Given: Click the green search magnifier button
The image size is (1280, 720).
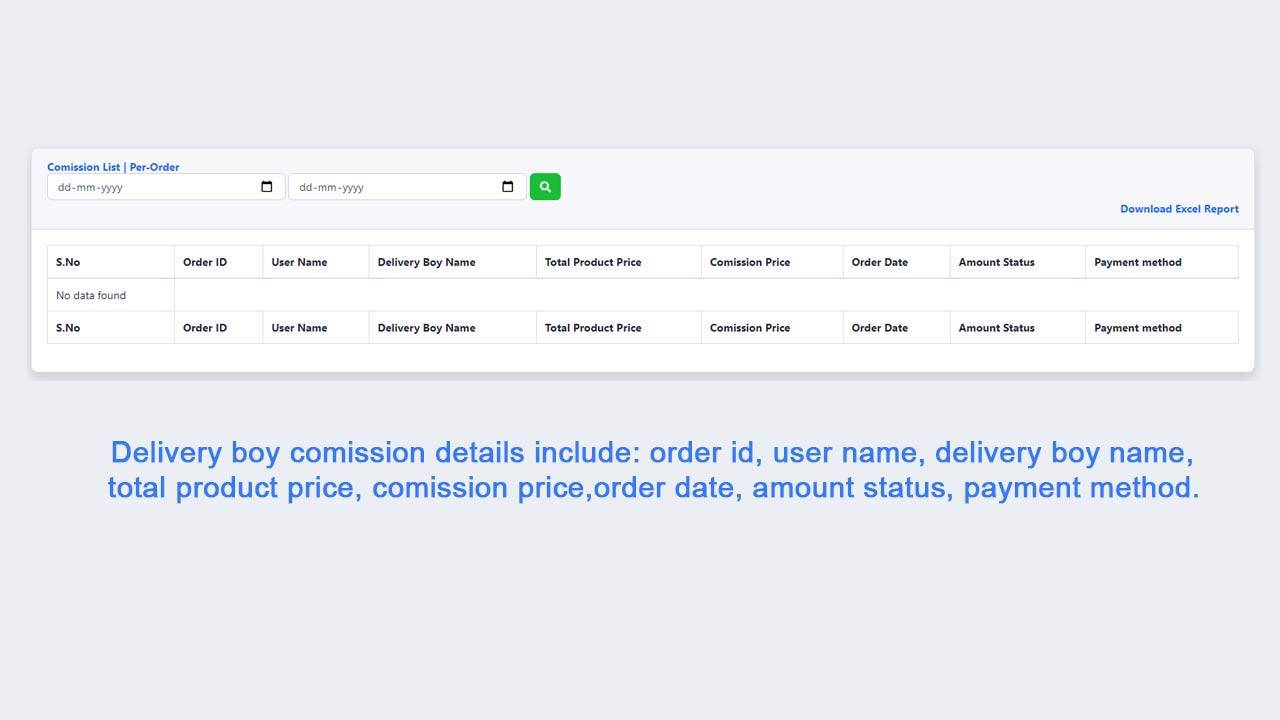Looking at the screenshot, I should click(x=545, y=187).
